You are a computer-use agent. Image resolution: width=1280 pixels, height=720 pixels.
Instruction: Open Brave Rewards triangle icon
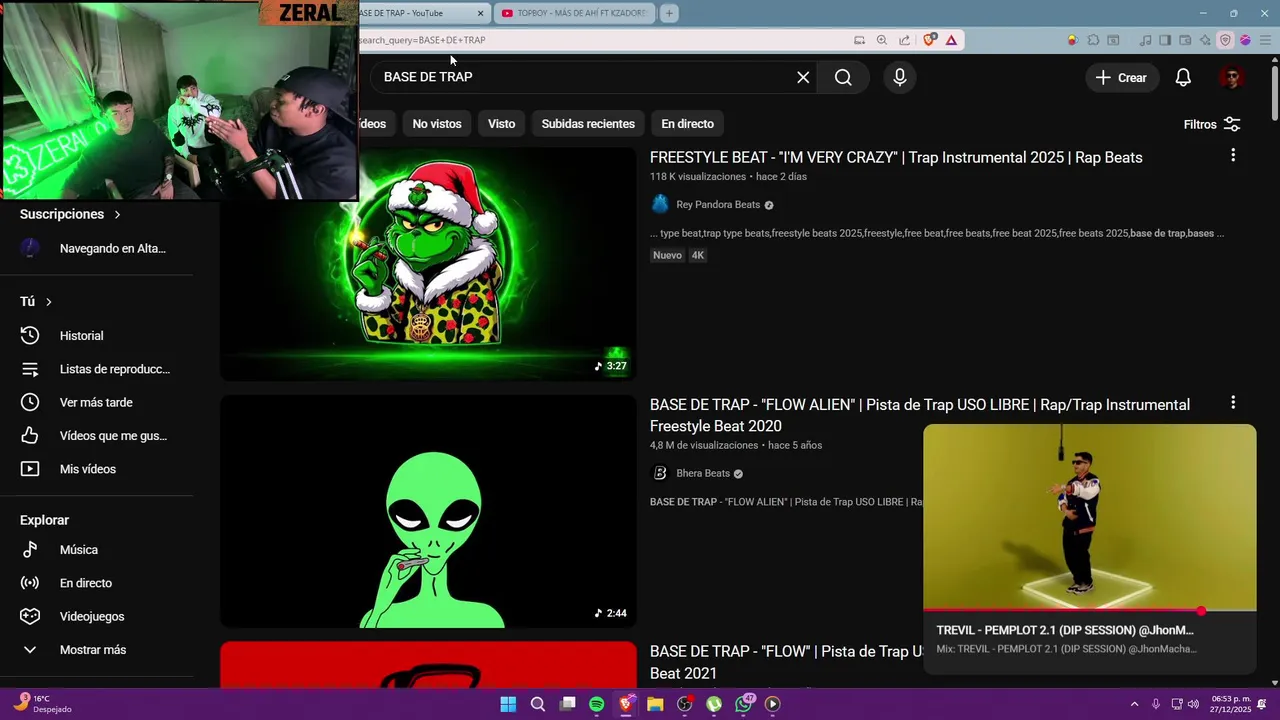(951, 40)
